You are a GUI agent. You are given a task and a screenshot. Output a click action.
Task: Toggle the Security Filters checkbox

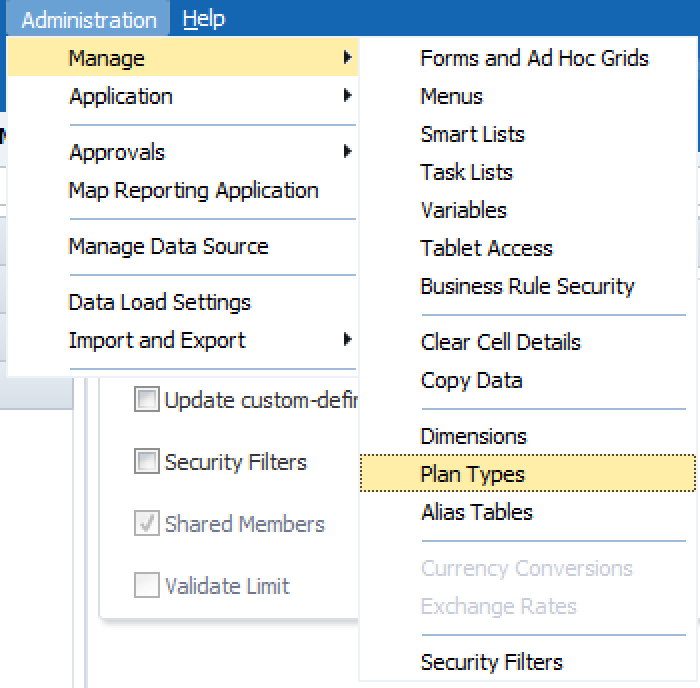[147, 462]
